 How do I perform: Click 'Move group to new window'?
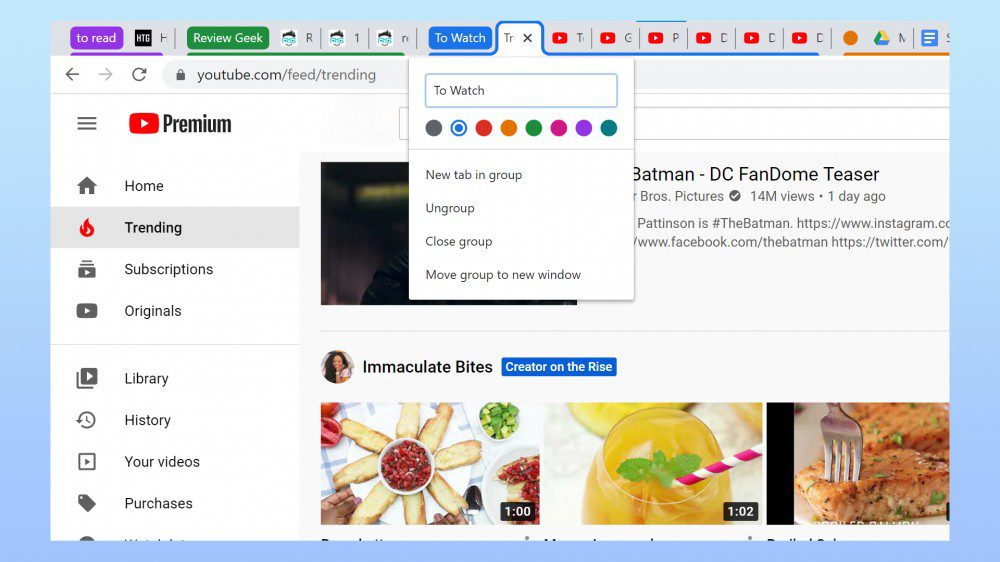pos(503,275)
